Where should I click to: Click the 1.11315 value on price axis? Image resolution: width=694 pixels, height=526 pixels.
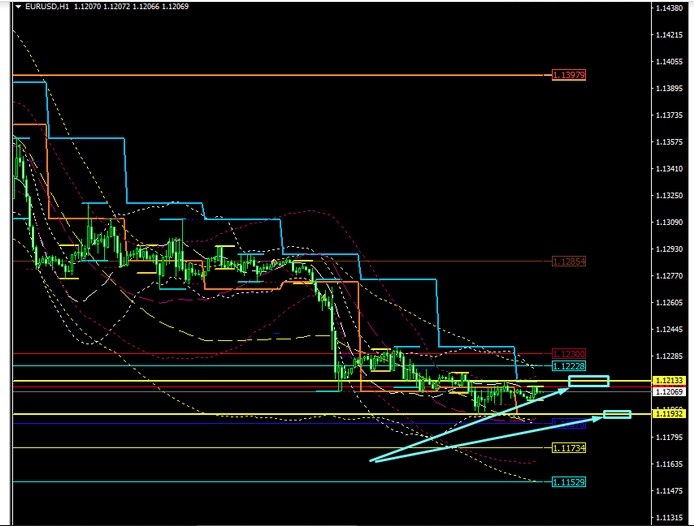(667, 518)
